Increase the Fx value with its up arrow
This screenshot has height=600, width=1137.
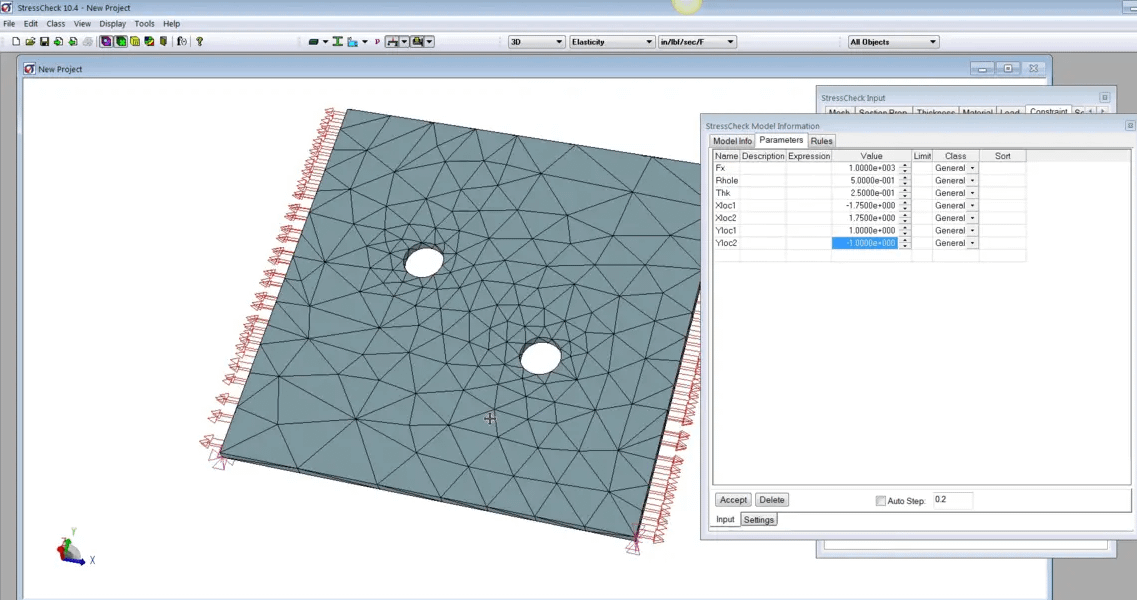click(905, 165)
